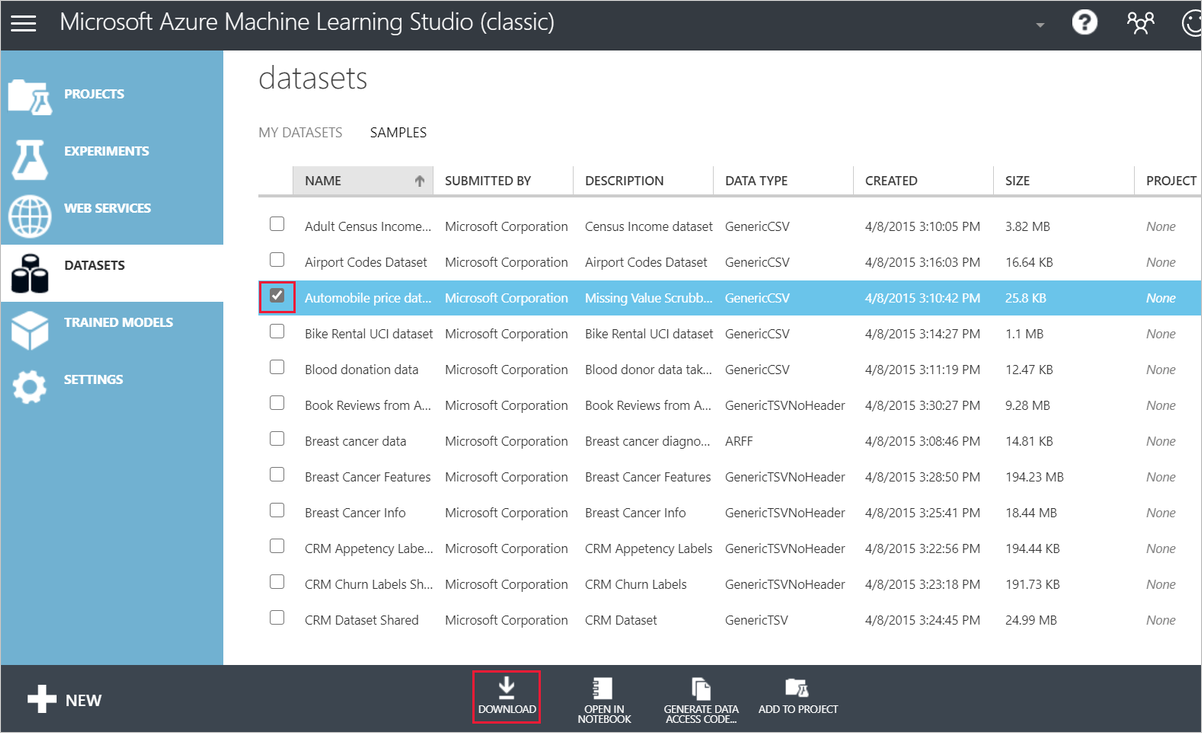The width and height of the screenshot is (1202, 733).
Task: Check the Bike Rental UCI dataset checkbox
Action: pyautogui.click(x=277, y=331)
